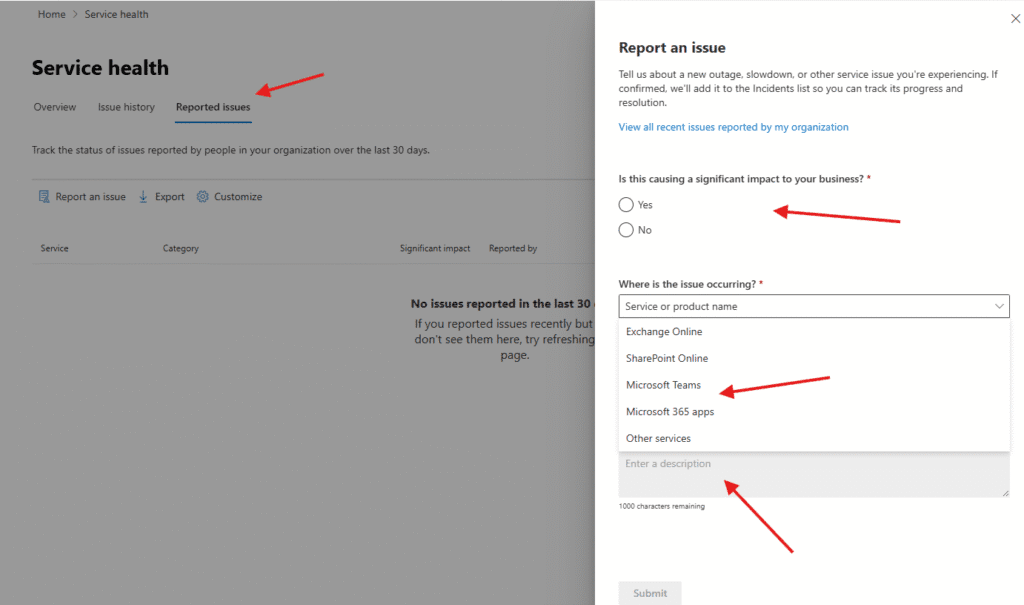Screen dimensions: 1024x605
Task: Open the Reported issues tab
Action: pyautogui.click(x=213, y=107)
